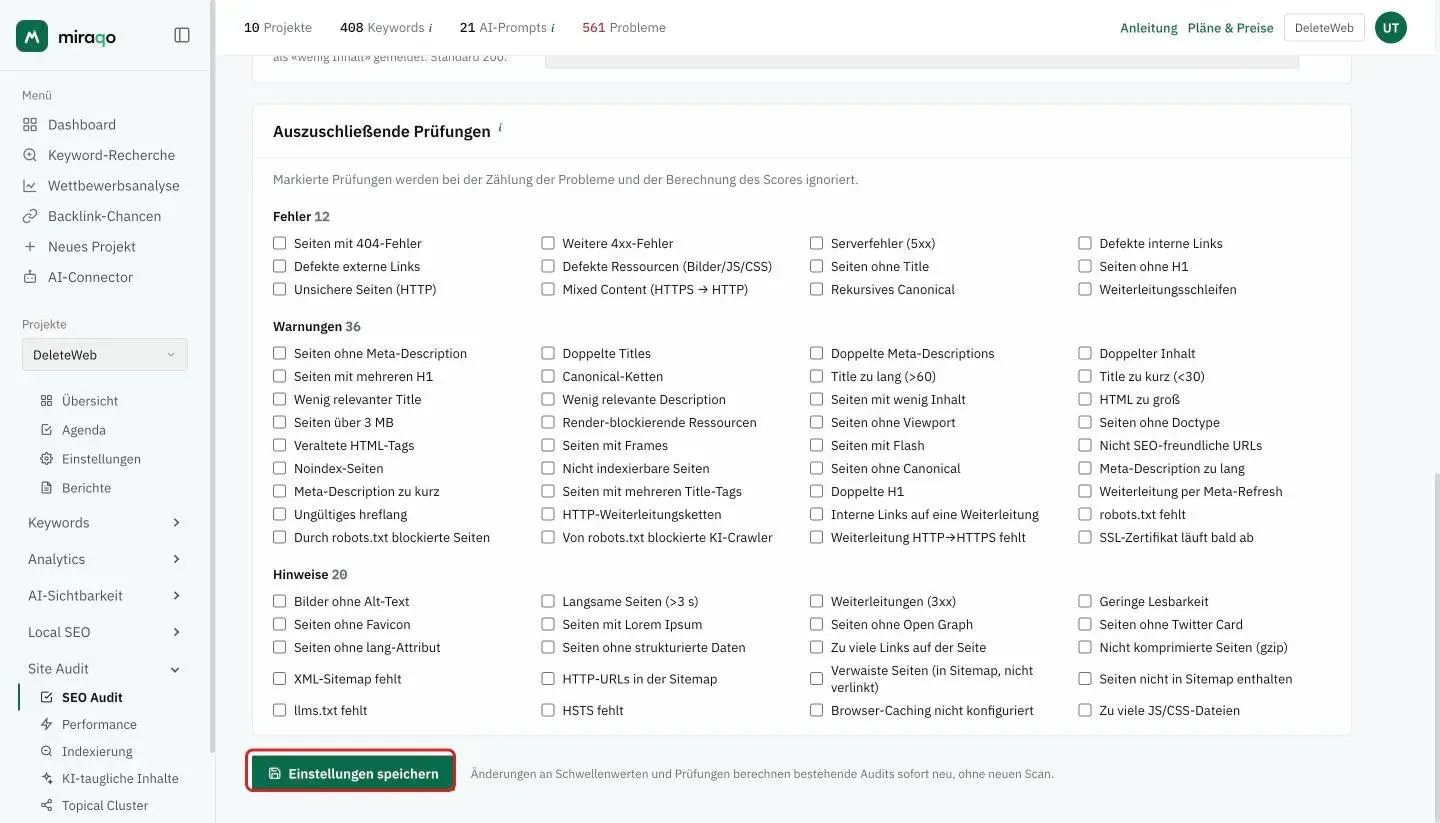1440x823 pixels.
Task: Open the Anleitung link
Action: click(1149, 28)
